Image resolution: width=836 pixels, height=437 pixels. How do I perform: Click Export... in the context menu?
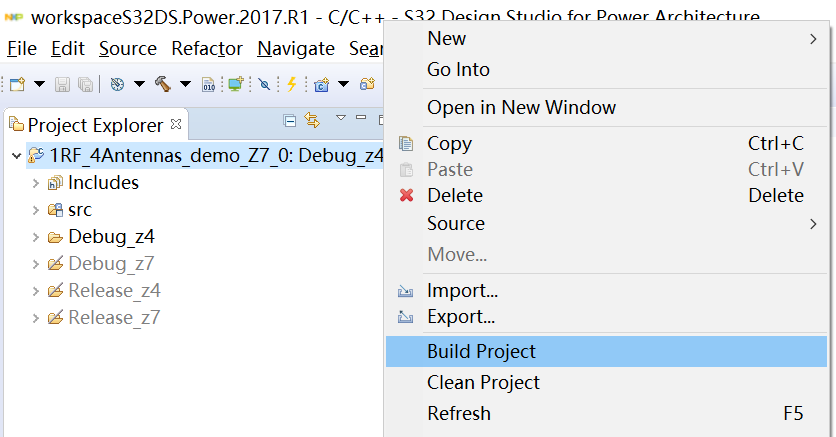460,317
